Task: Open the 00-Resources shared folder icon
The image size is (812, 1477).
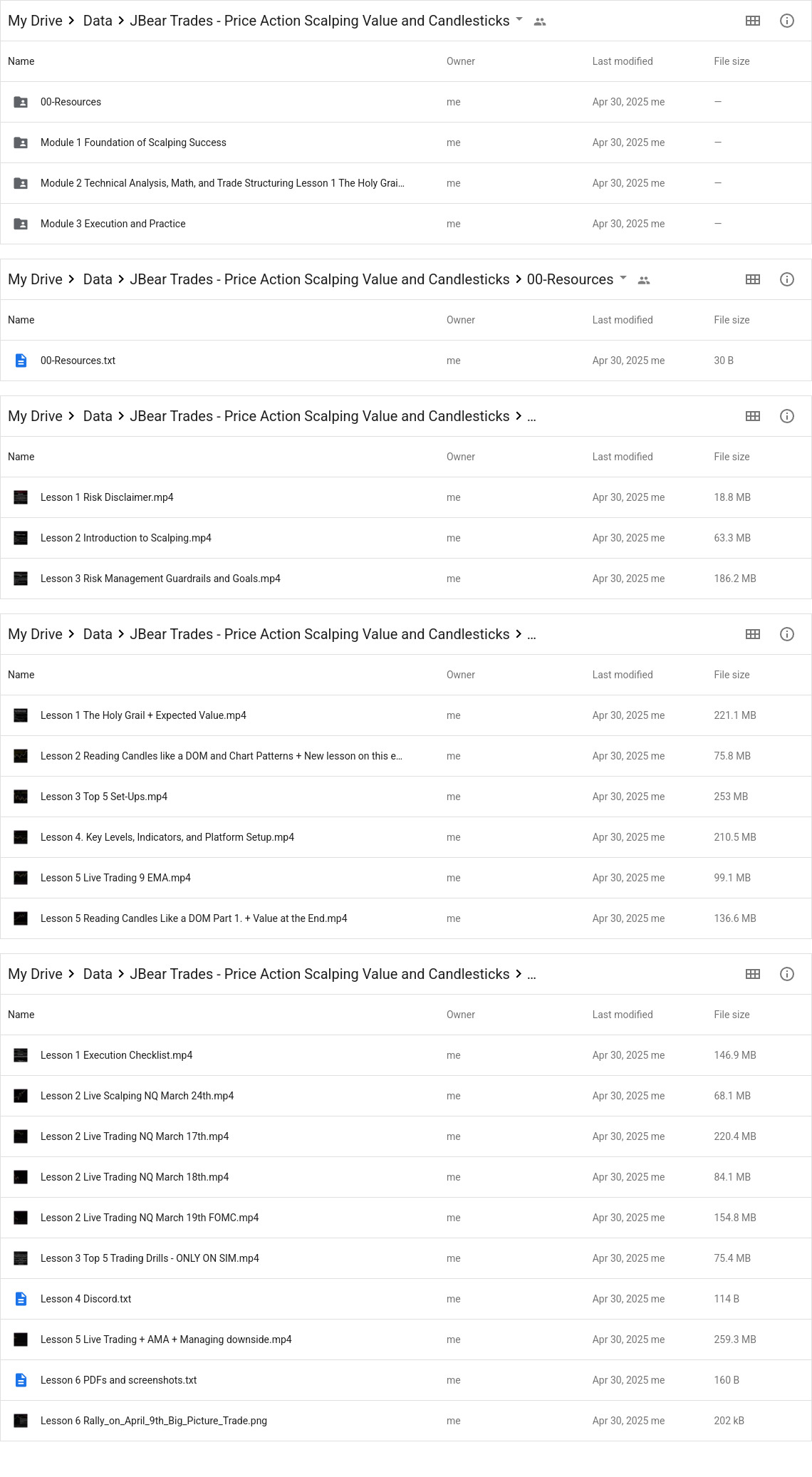Action: click(21, 102)
